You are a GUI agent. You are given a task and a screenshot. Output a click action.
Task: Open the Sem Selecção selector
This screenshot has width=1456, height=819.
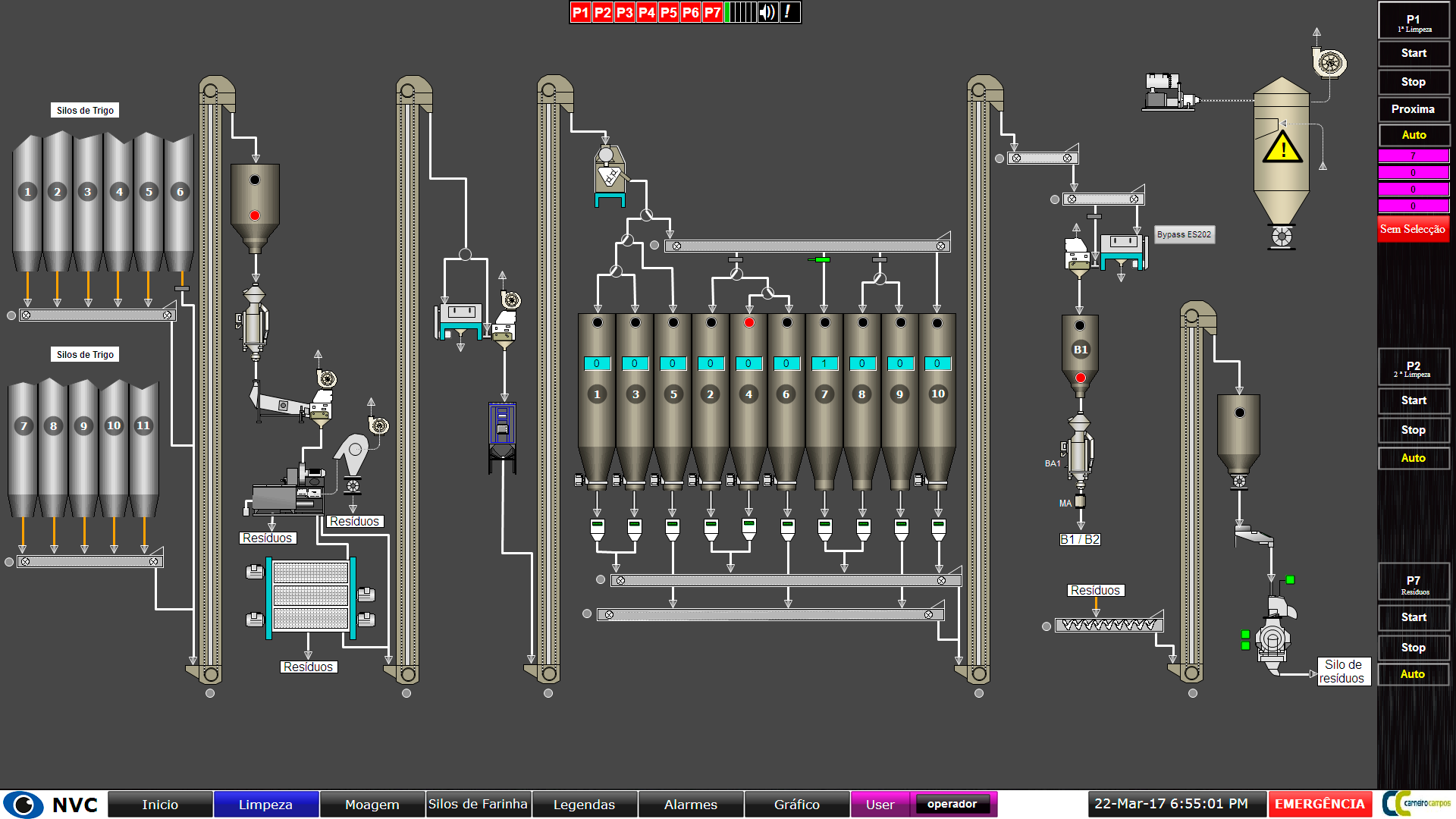click(x=1414, y=229)
